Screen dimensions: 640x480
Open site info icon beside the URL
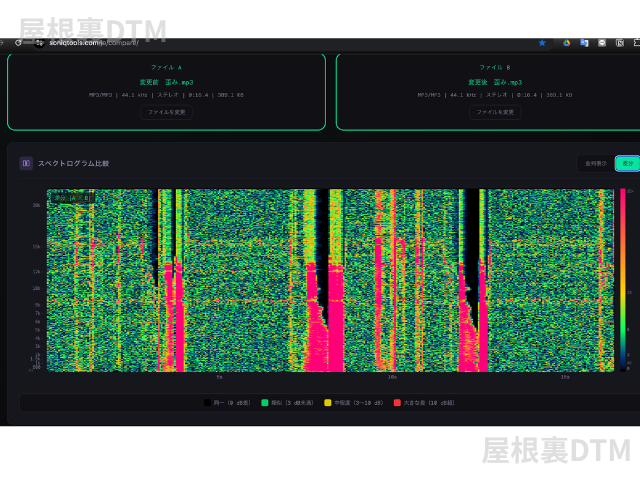40,43
